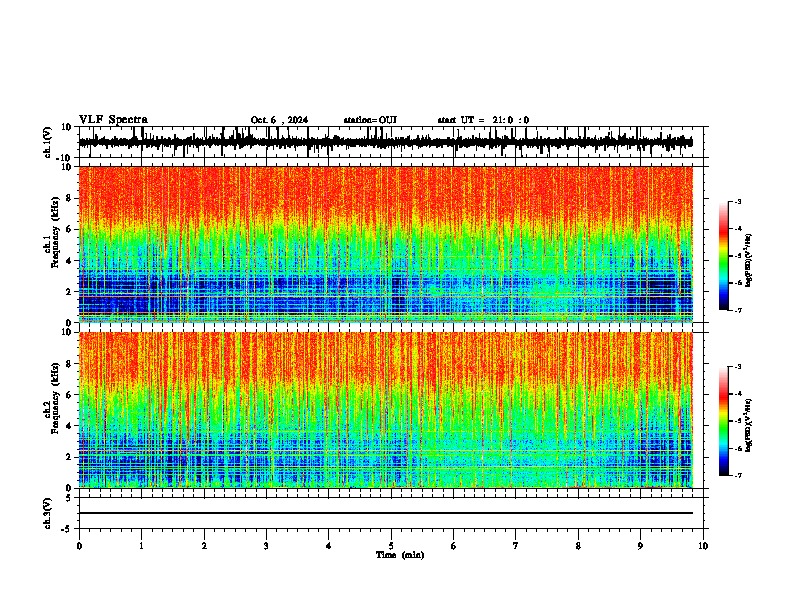Screen dimensions: 792x612
Task: Click tick label "8" on the Time axis
Action: (578, 546)
